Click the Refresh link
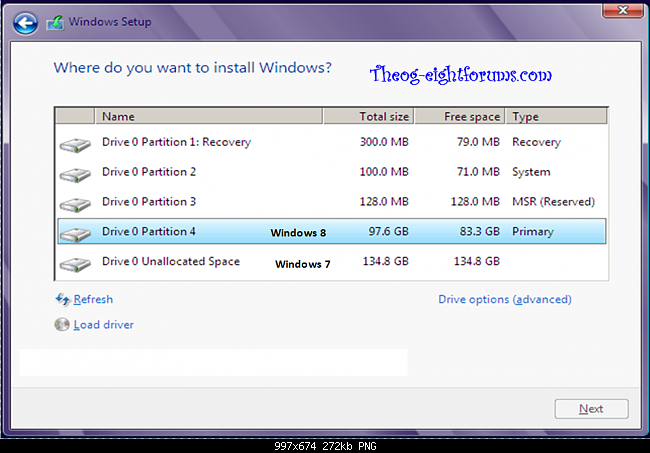 click(93, 299)
